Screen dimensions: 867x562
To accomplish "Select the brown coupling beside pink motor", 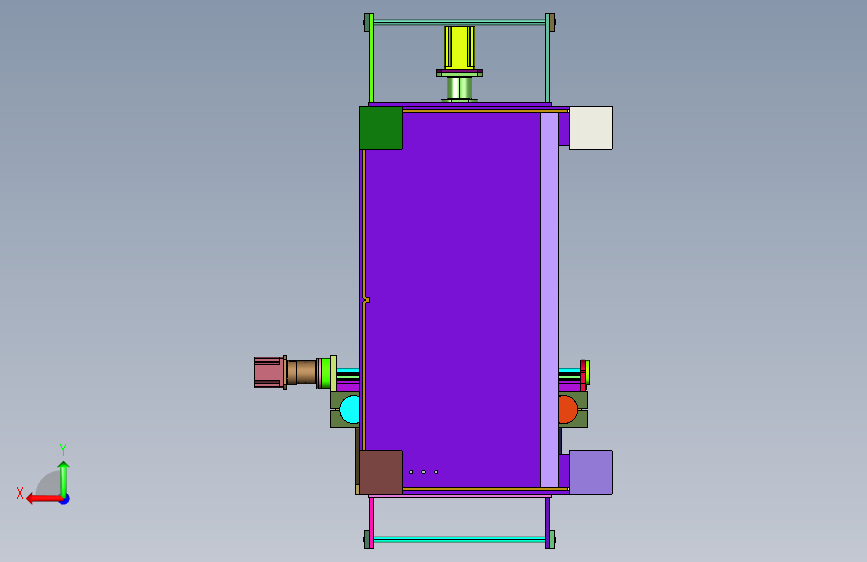I will pyautogui.click(x=302, y=372).
